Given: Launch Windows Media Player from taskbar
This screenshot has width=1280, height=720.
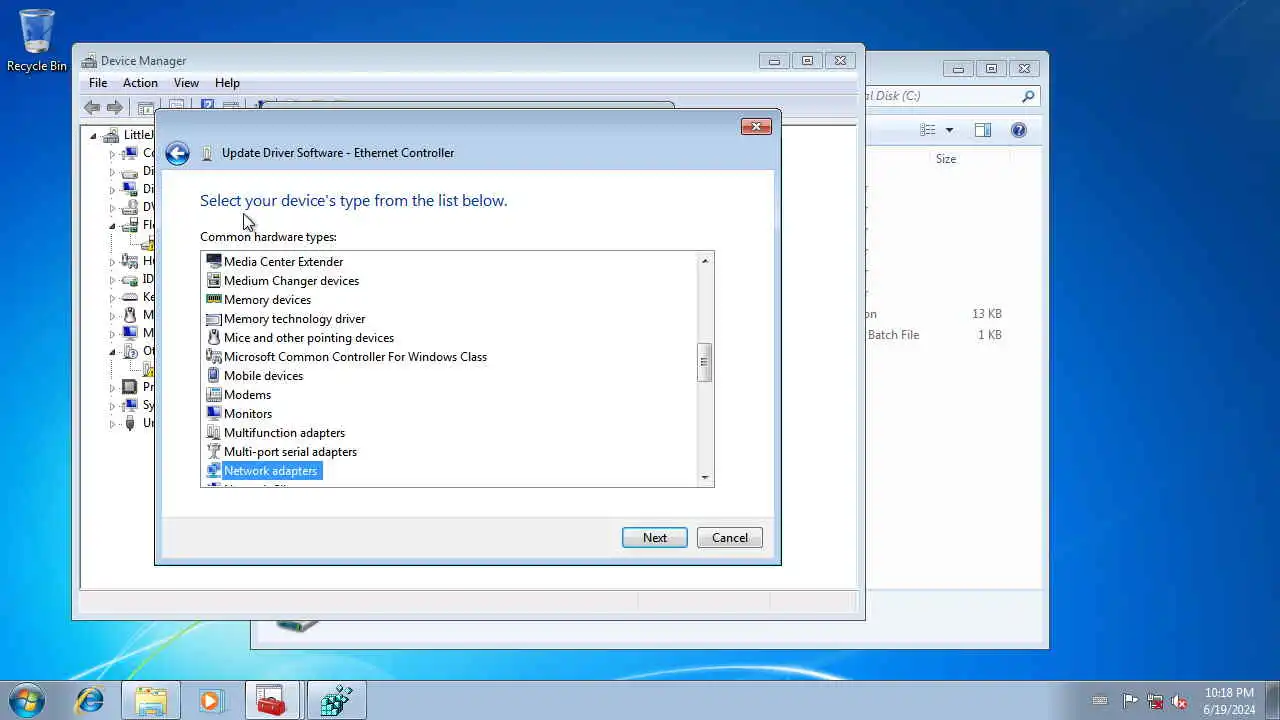Looking at the screenshot, I should click(211, 700).
